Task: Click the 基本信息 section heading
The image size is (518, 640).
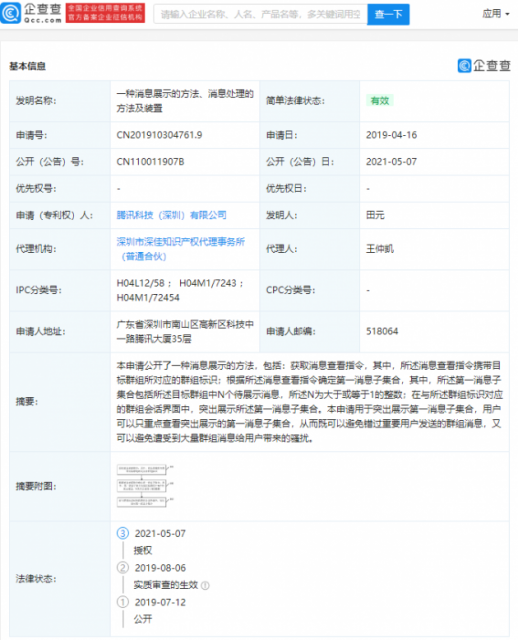Action: pyautogui.click(x=27, y=66)
